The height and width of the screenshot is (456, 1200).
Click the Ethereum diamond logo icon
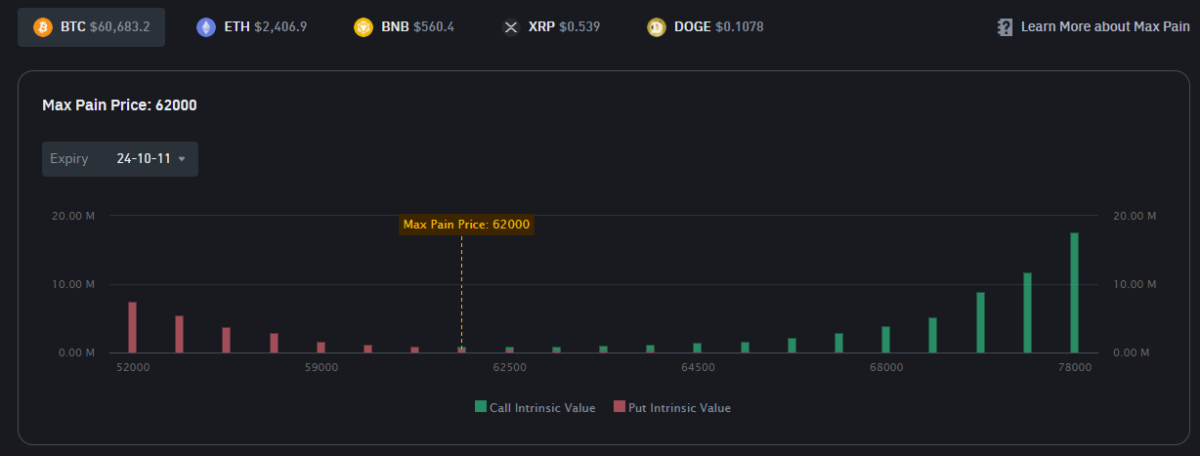click(206, 27)
